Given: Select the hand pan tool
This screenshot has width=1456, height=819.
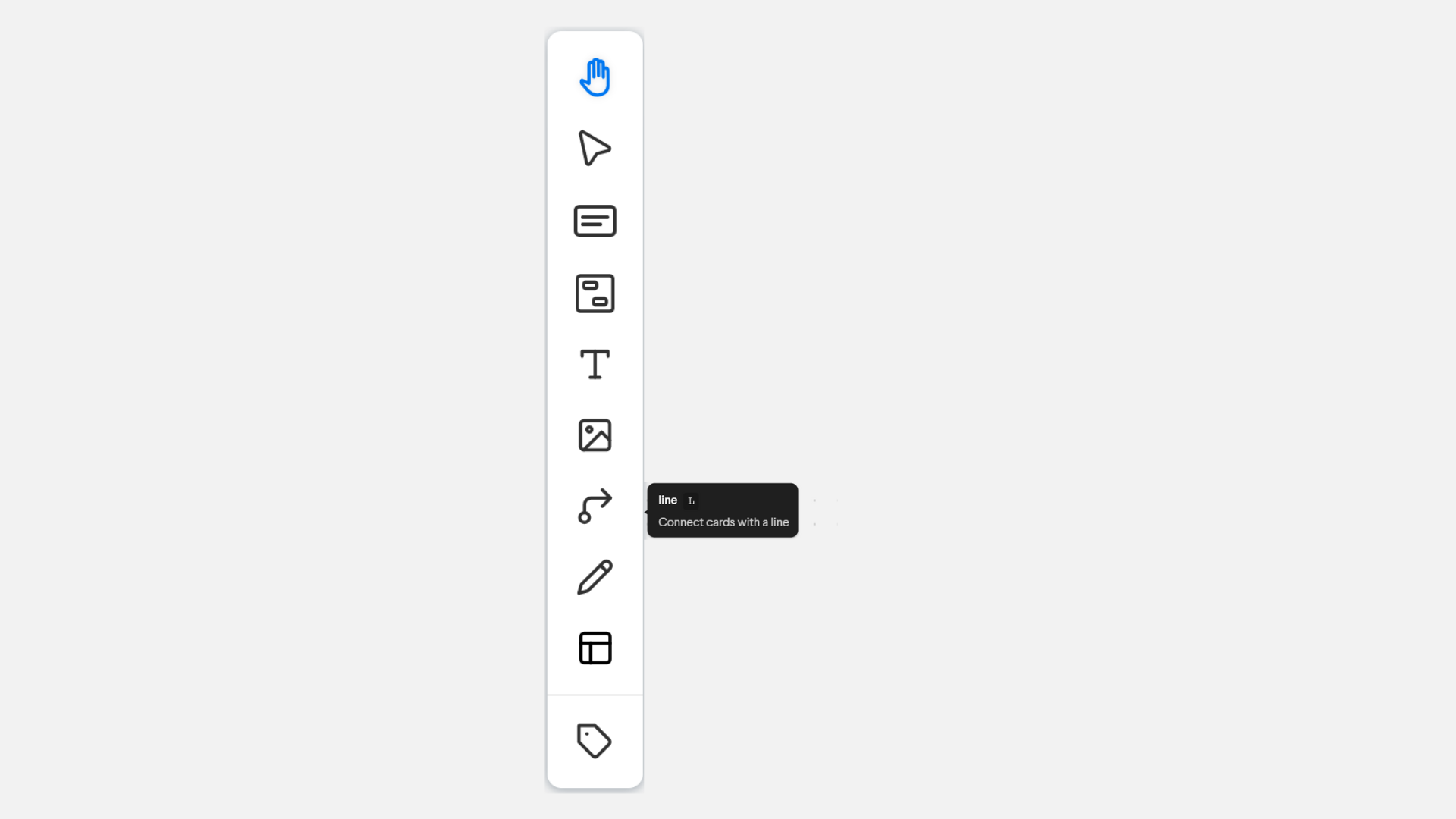Looking at the screenshot, I should pos(595,77).
